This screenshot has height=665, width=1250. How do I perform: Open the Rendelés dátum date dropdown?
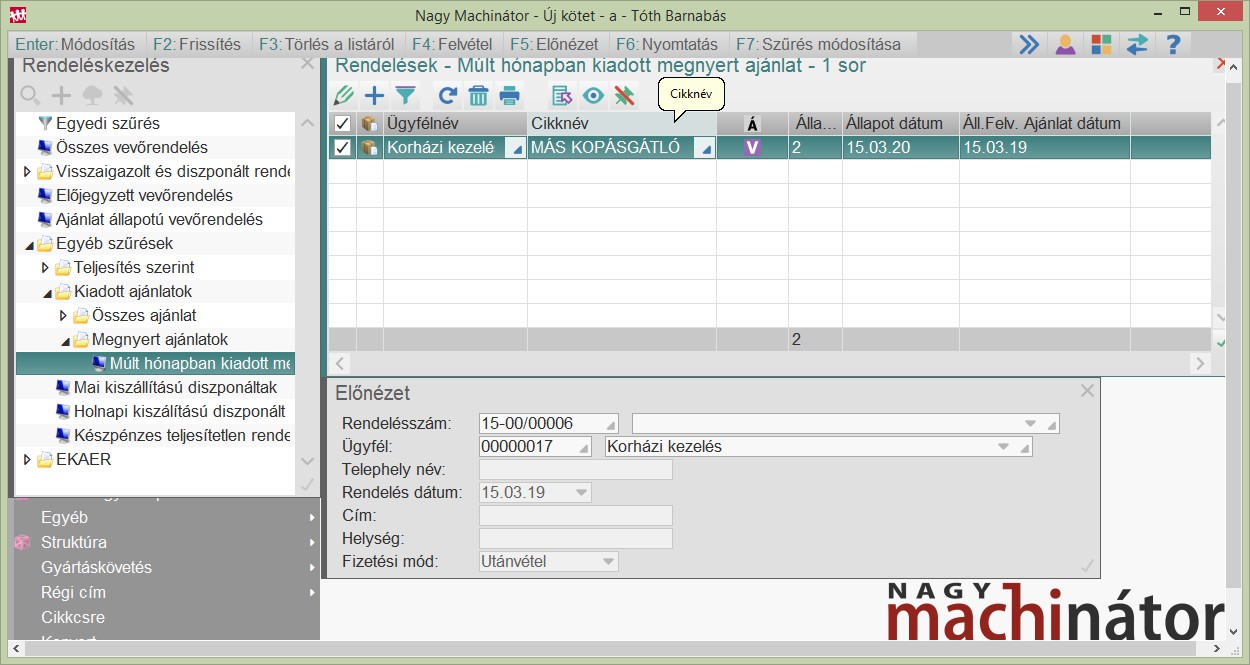(580, 493)
